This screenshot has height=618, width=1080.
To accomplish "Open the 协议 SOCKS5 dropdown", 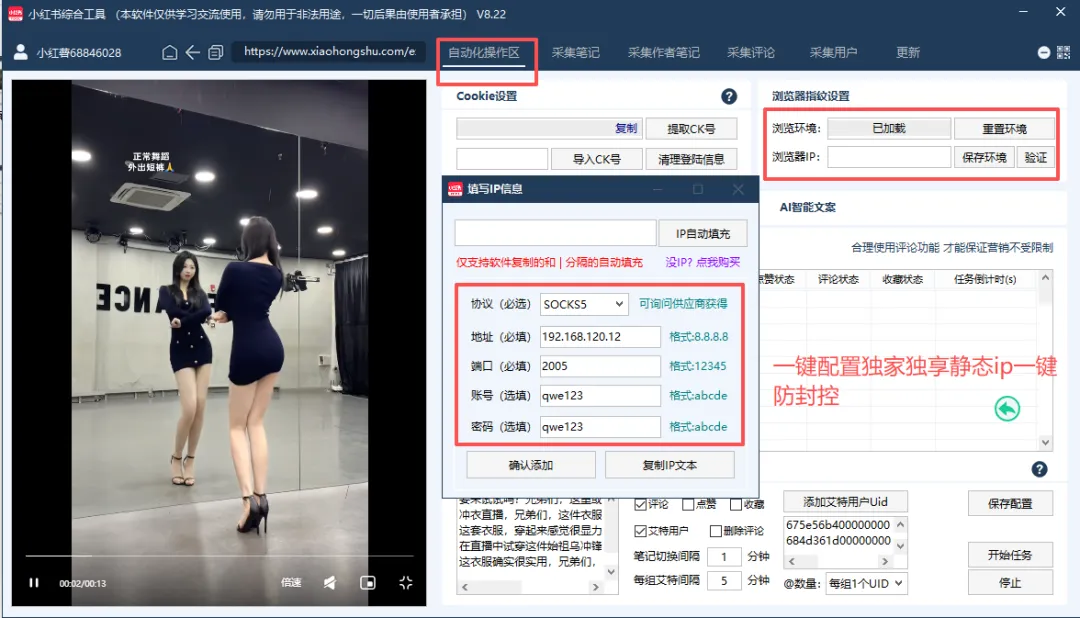I will [x=583, y=304].
